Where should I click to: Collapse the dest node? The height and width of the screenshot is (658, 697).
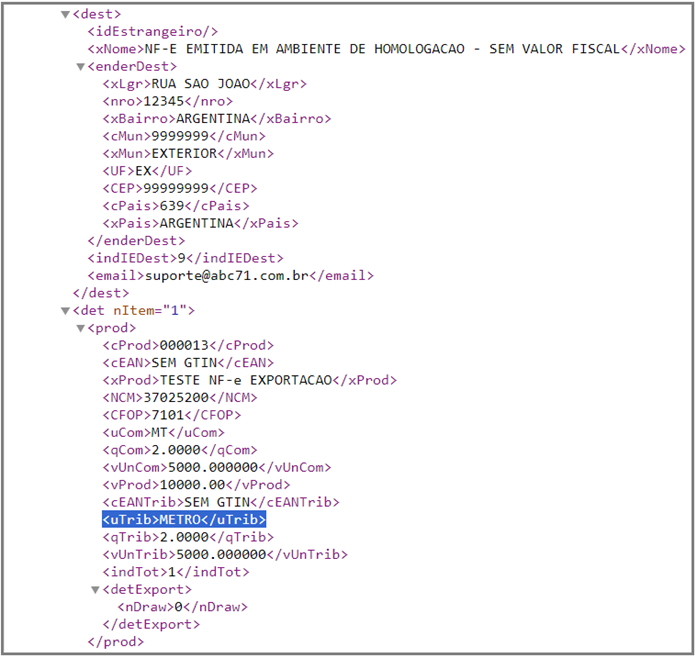pyautogui.click(x=65, y=15)
